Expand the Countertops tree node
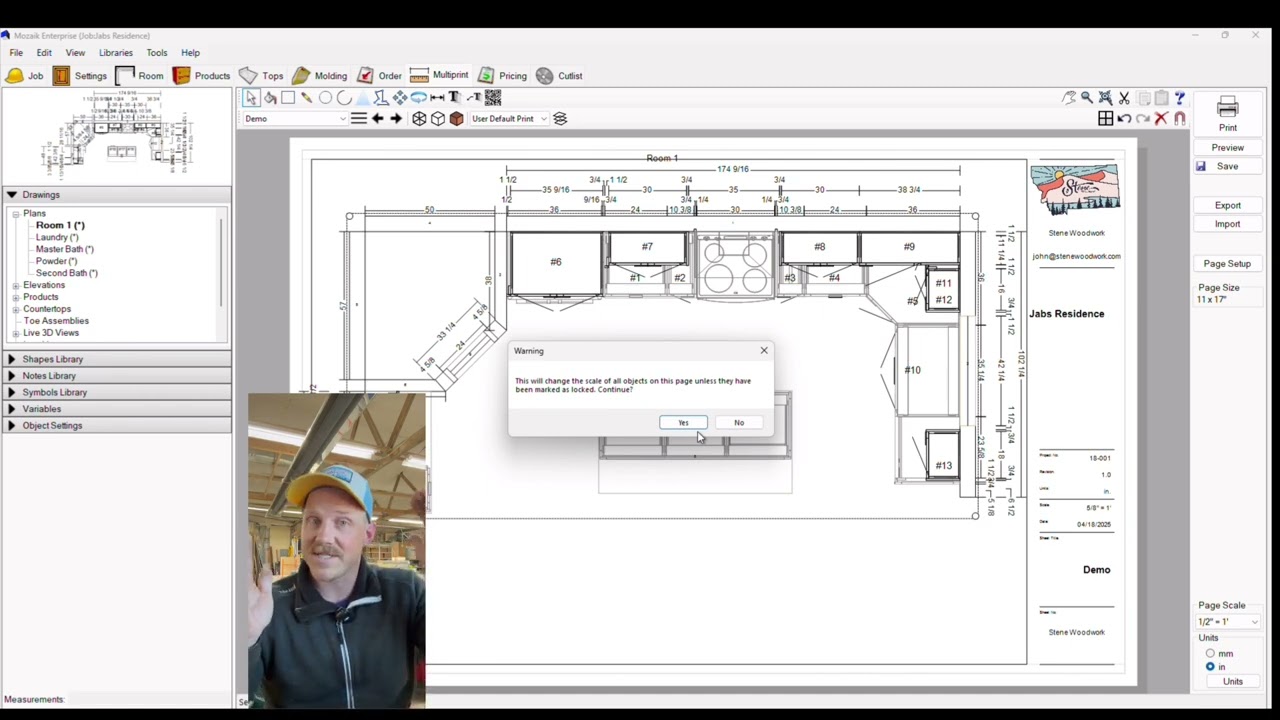The image size is (1280, 720). (16, 309)
